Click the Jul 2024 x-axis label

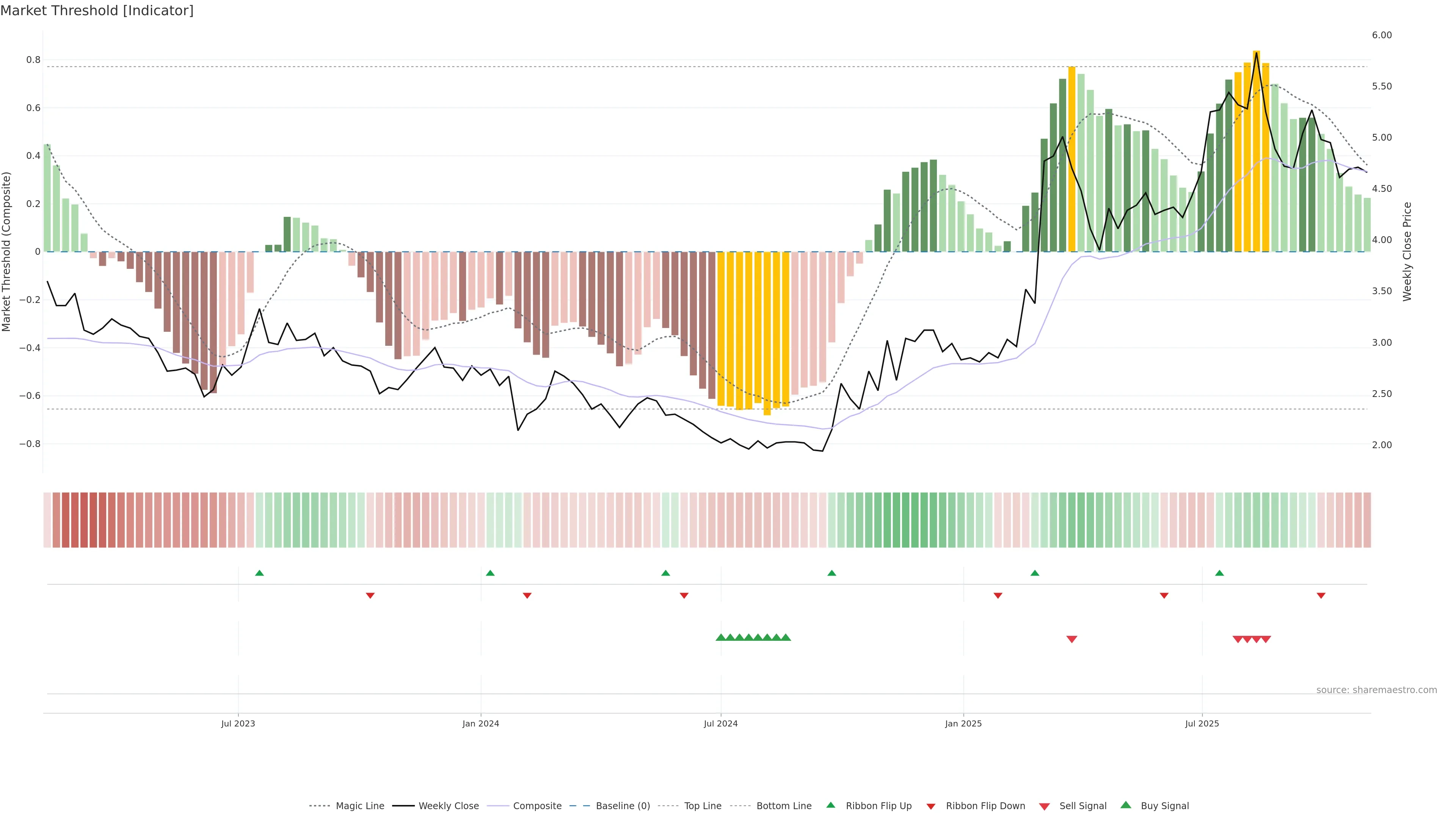click(721, 723)
